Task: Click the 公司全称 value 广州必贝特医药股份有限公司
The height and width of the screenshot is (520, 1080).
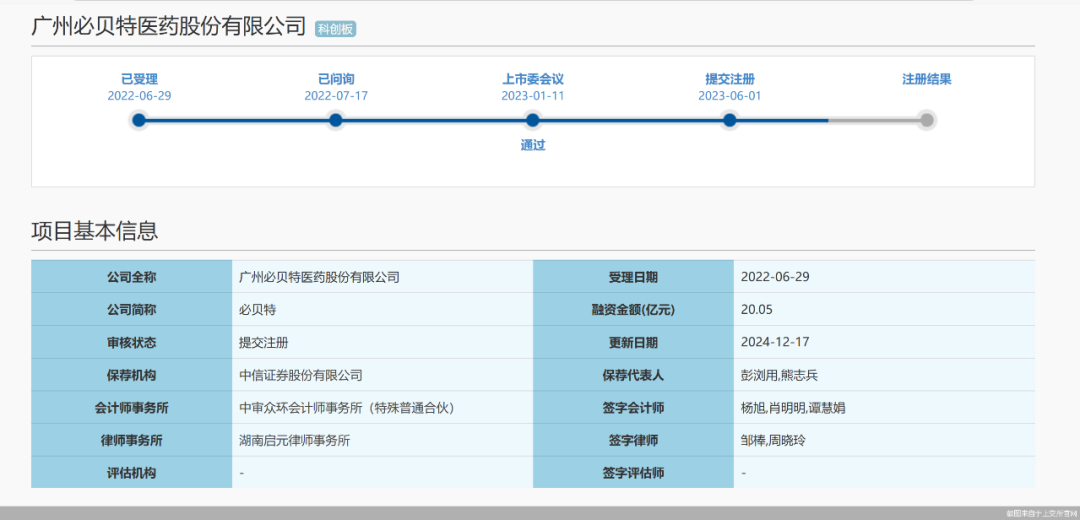Action: (x=319, y=278)
